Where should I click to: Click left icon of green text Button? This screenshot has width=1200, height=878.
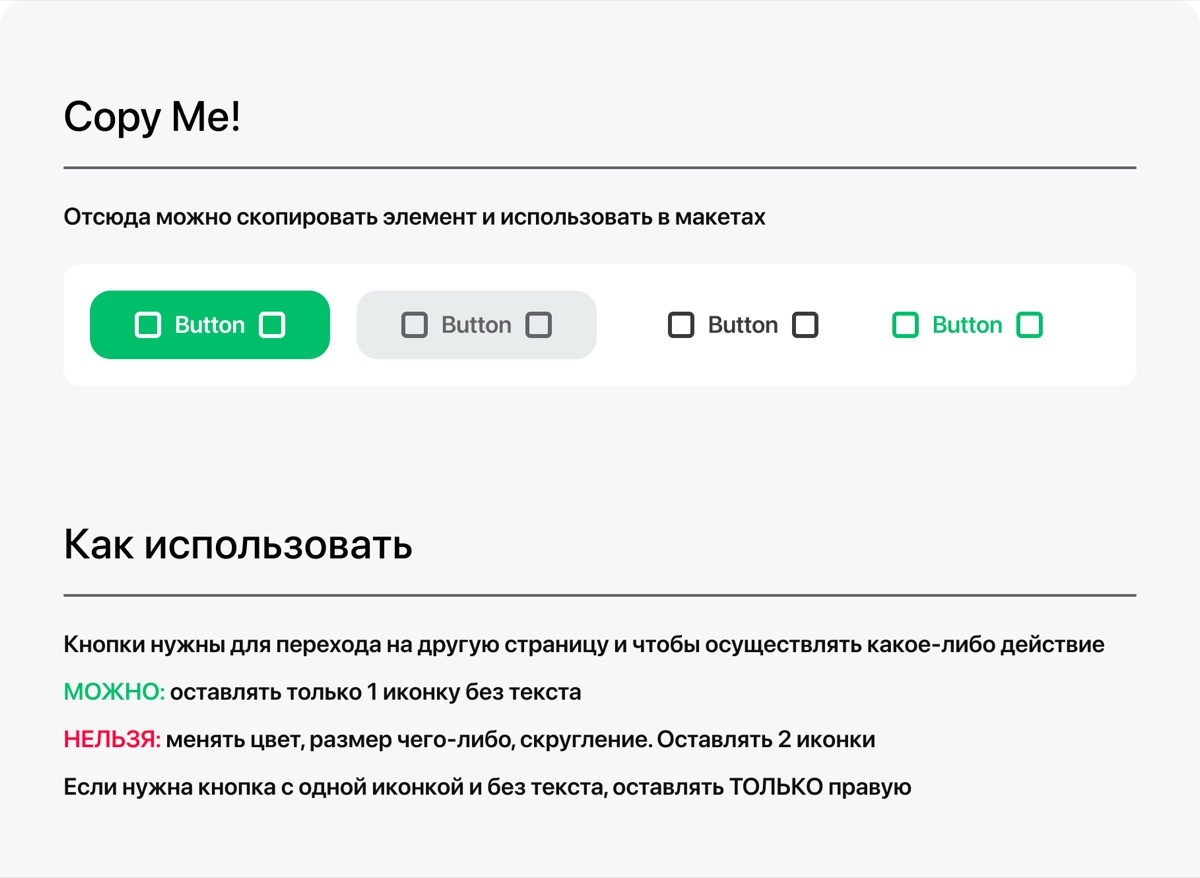pyautogui.click(x=905, y=325)
